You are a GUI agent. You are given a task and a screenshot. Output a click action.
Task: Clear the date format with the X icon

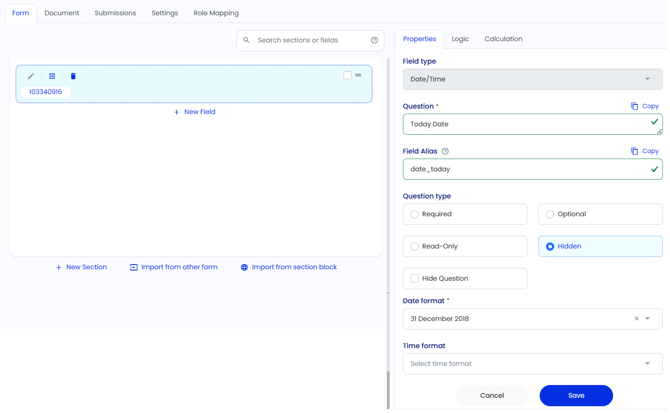pyautogui.click(x=637, y=319)
